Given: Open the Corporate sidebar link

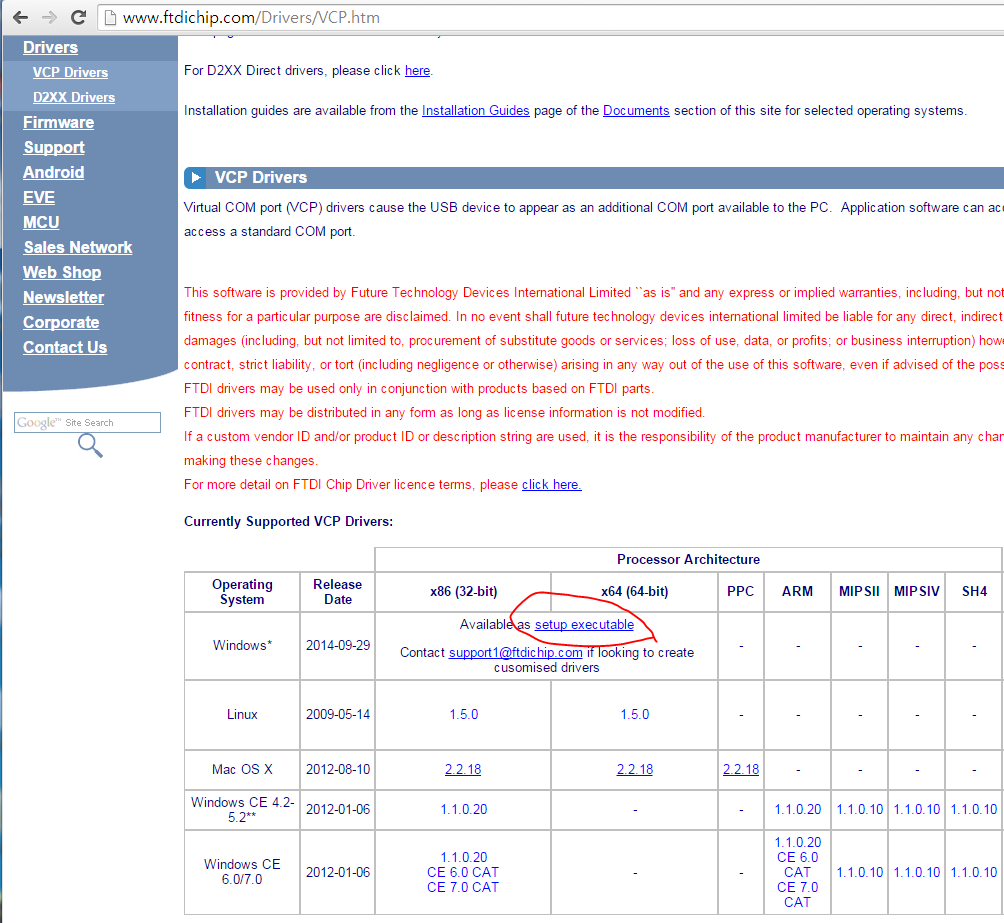Looking at the screenshot, I should 61,322.
